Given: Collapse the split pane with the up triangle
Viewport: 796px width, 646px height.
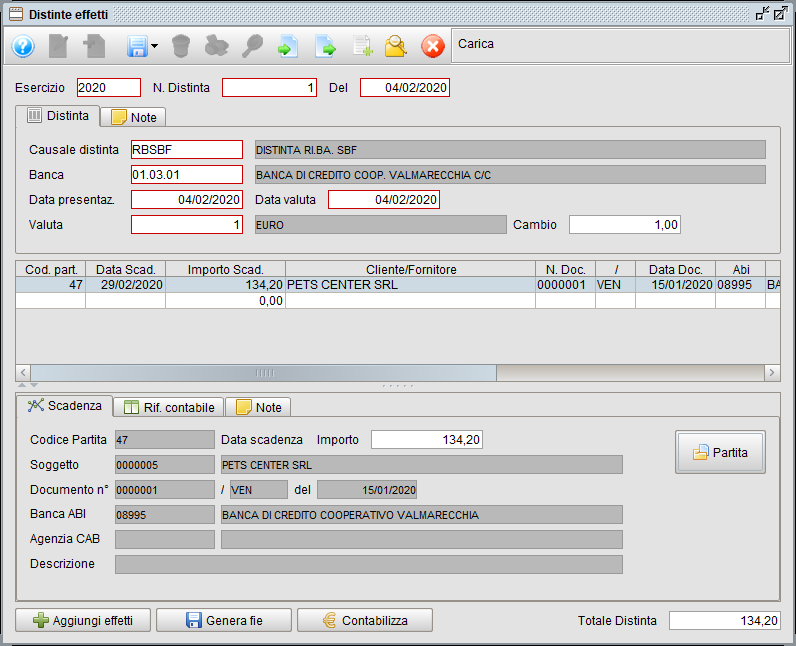Looking at the screenshot, I should (22, 386).
